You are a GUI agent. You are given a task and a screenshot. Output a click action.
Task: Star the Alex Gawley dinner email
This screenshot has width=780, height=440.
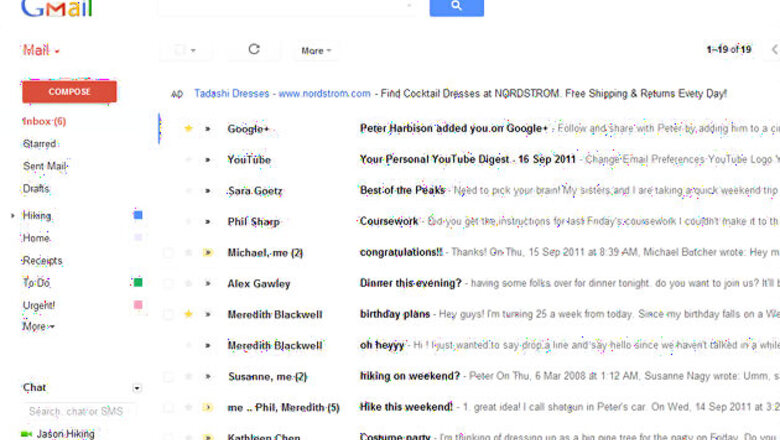189,283
